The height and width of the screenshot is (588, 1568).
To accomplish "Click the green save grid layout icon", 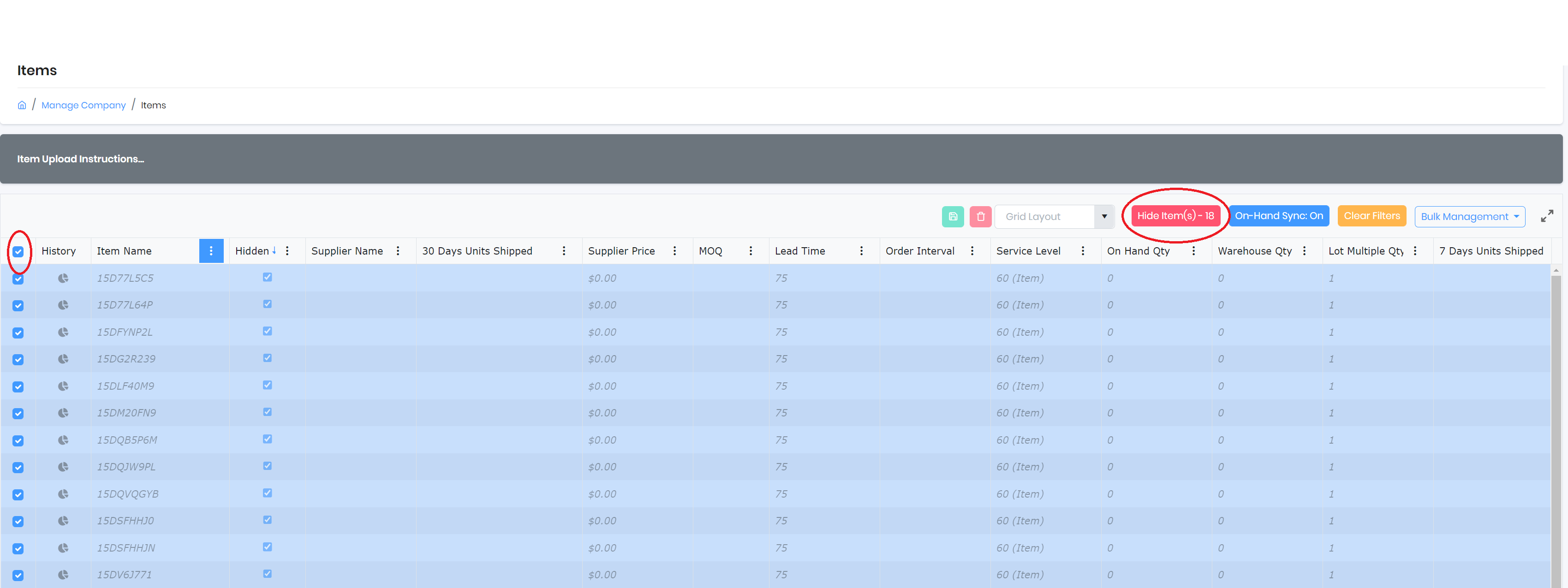I will [953, 217].
